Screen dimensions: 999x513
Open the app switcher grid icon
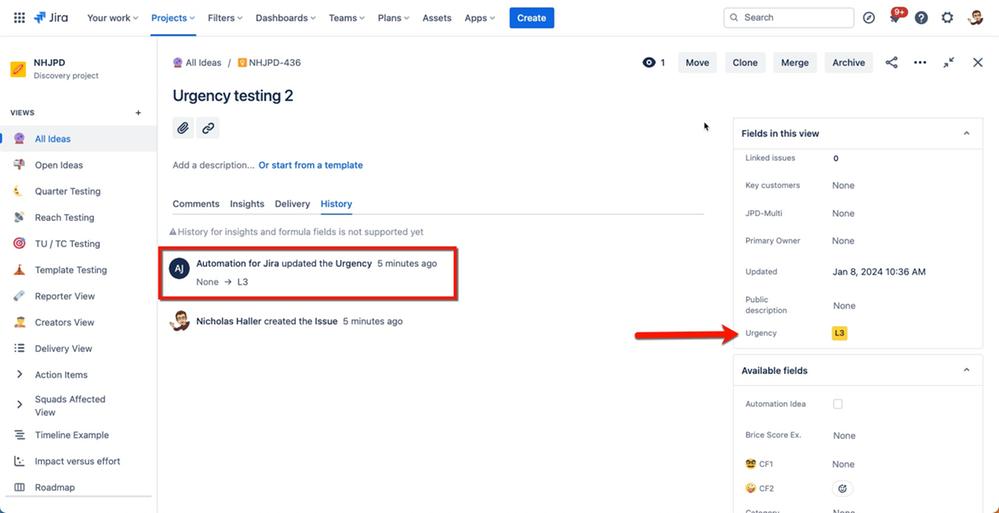point(19,18)
